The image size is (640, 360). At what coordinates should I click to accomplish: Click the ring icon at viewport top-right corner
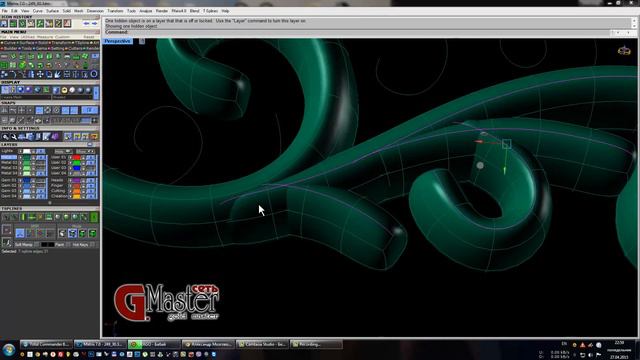[624, 51]
